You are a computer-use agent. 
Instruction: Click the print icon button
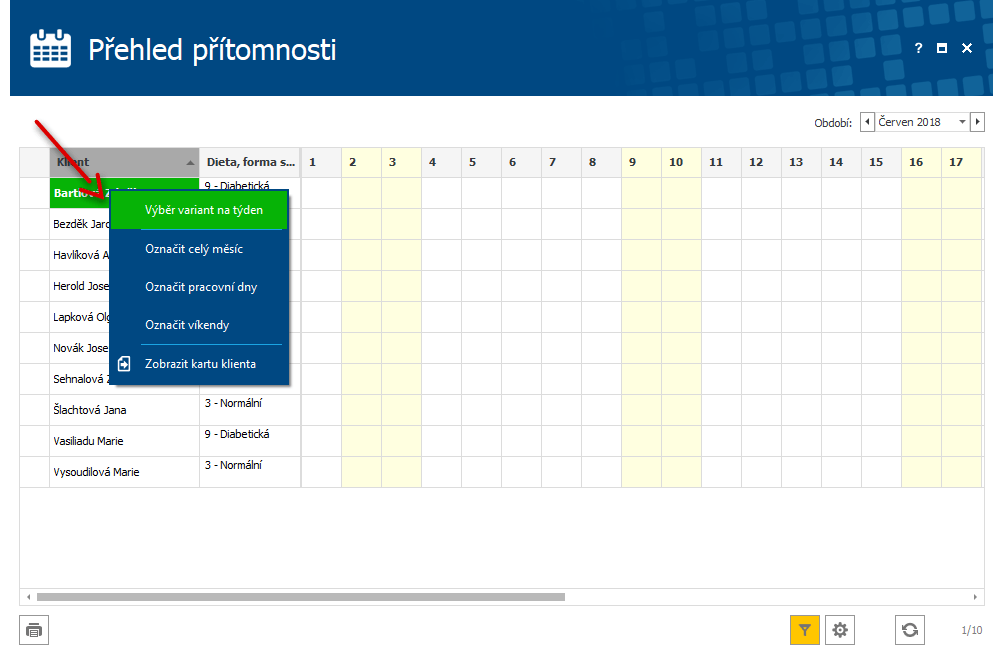(x=34, y=630)
